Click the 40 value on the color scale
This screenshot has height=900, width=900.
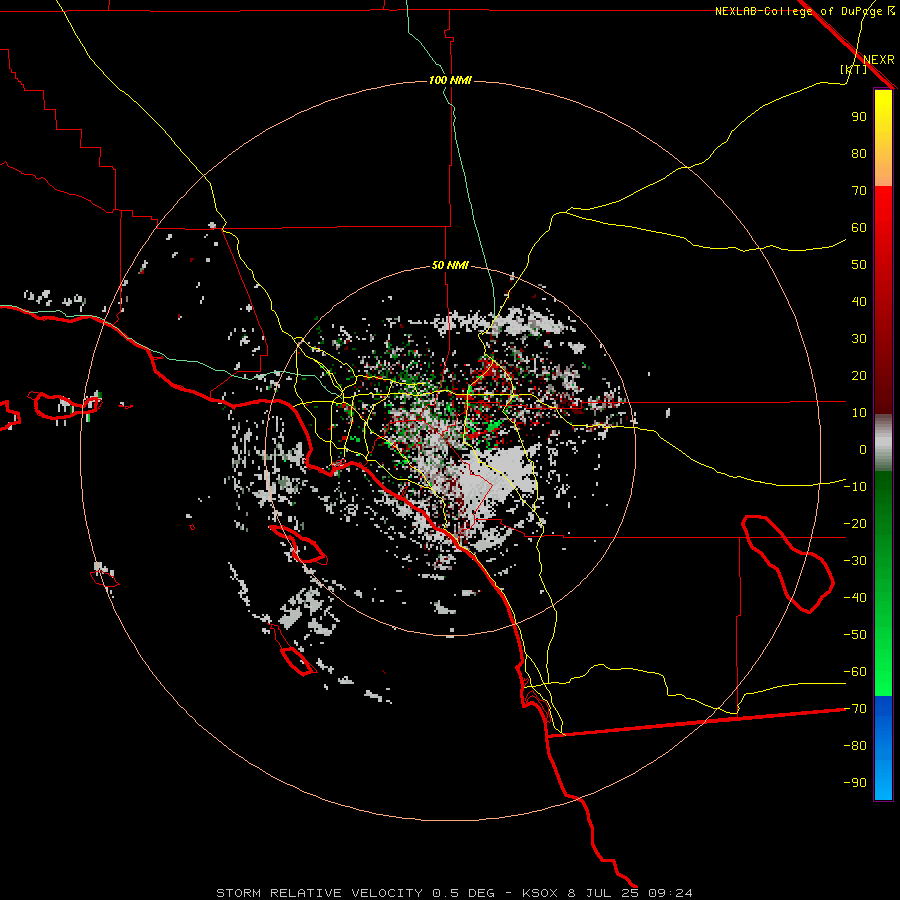point(859,301)
